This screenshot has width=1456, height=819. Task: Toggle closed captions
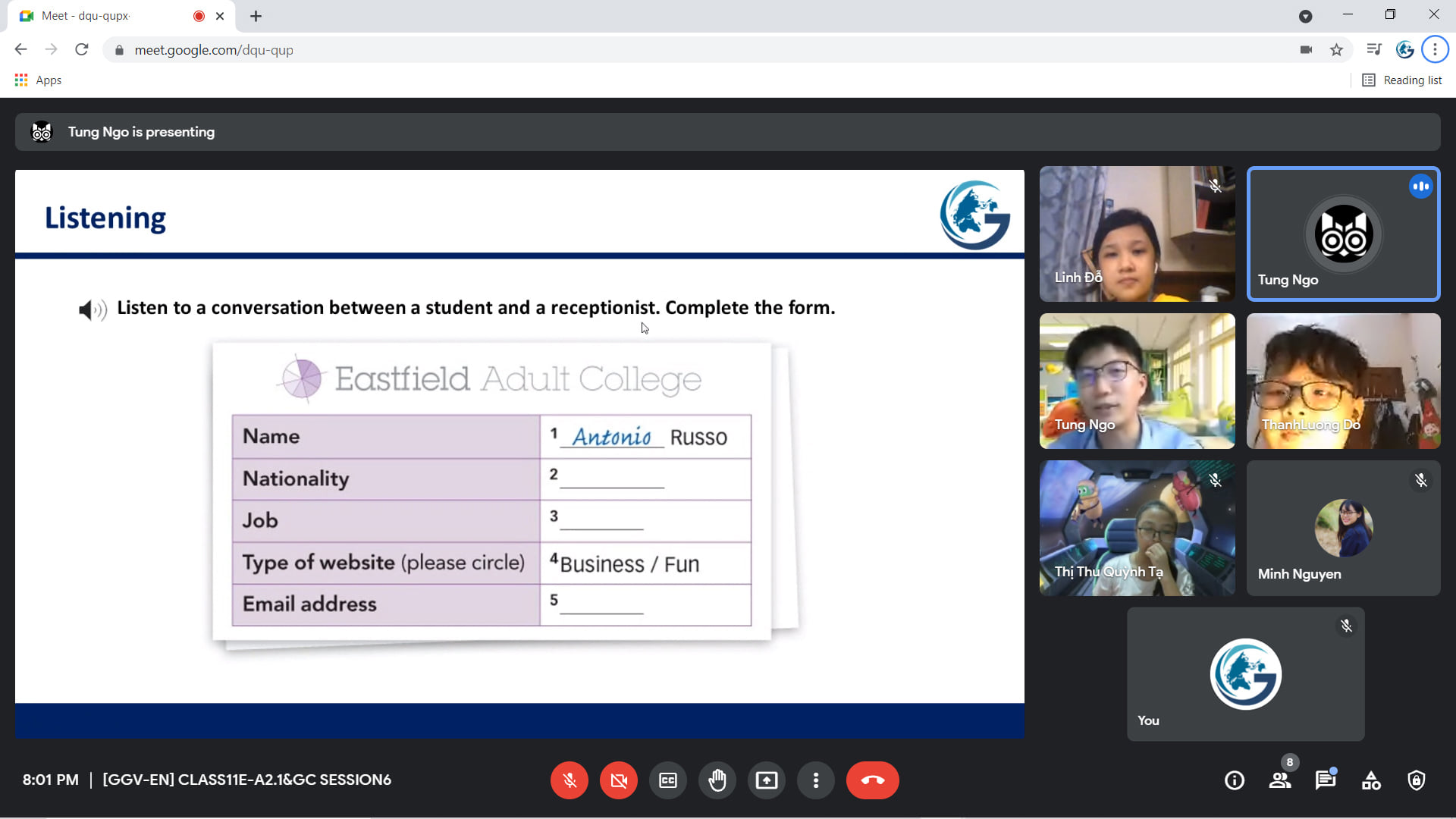point(668,780)
